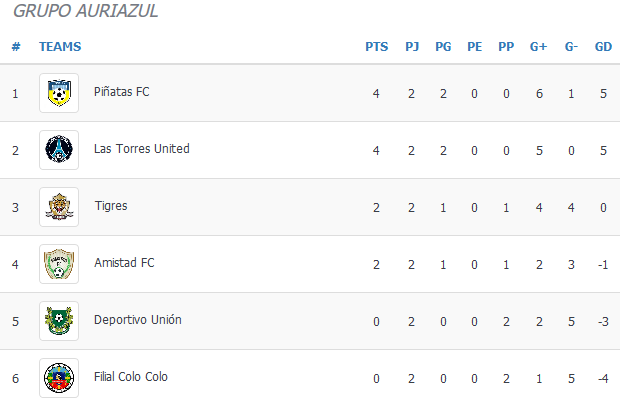Select the Amistad FC shield logo
Screen dimensions: 620x408
pyautogui.click(x=59, y=264)
